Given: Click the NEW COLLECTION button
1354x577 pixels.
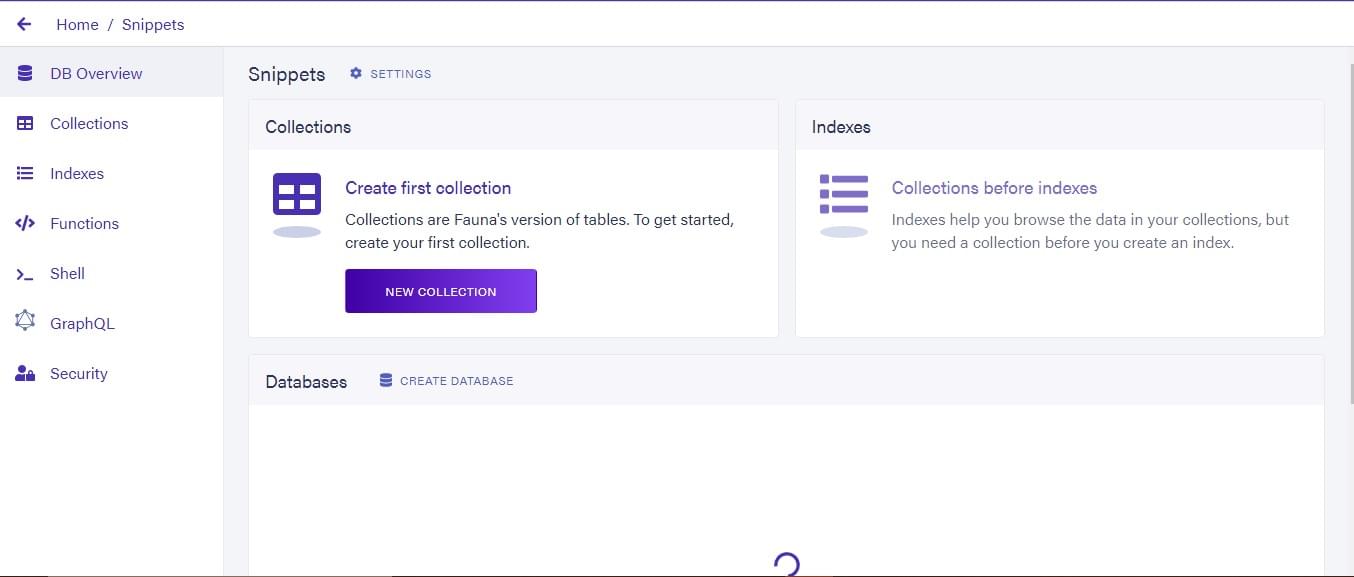Looking at the screenshot, I should [441, 291].
